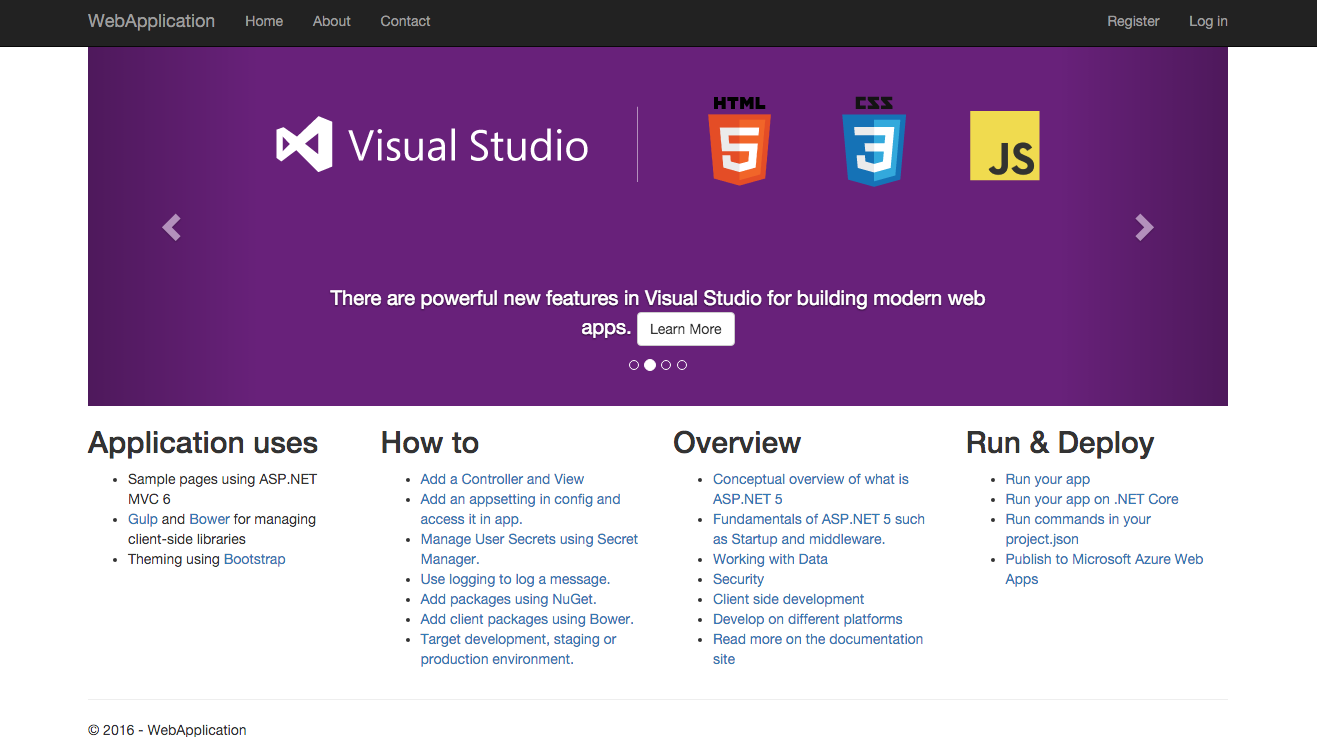1317x737 pixels.
Task: Click the WebApplication brand link
Action: pos(151,21)
